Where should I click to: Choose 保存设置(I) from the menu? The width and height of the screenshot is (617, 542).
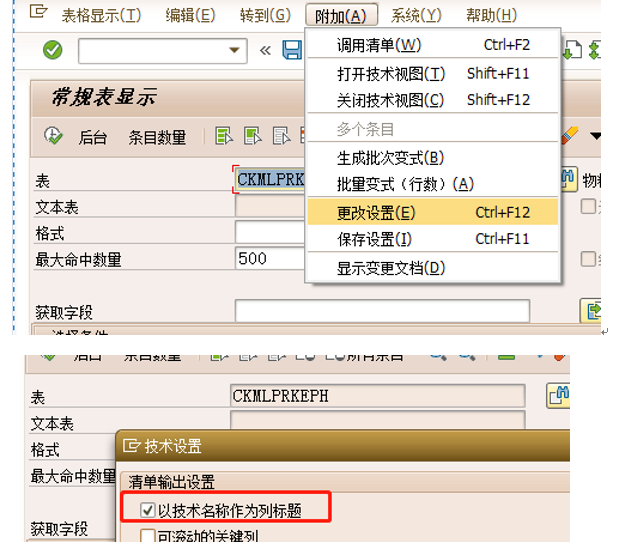click(x=374, y=239)
